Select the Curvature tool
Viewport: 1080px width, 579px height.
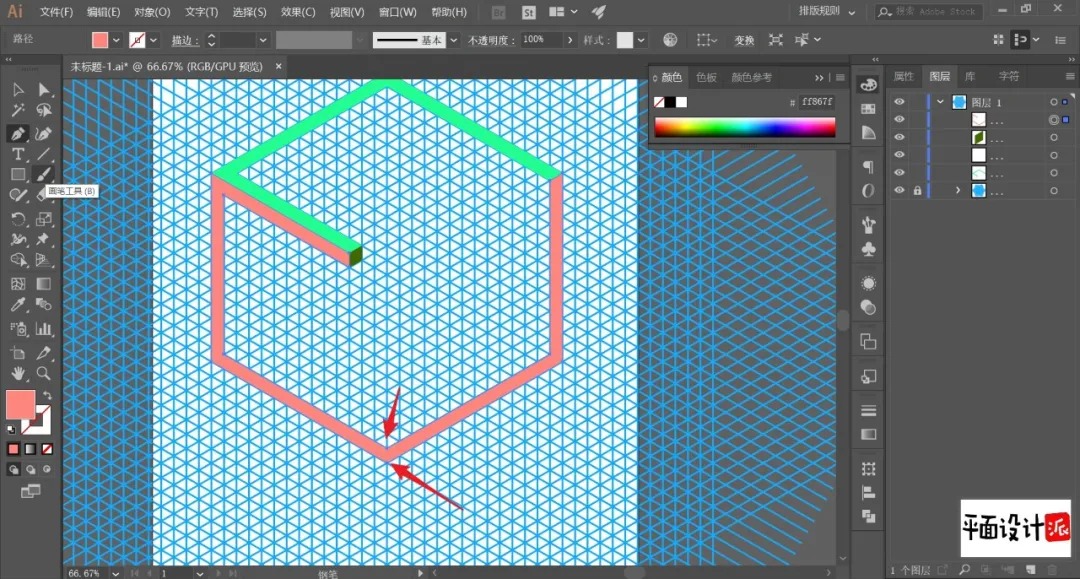click(x=44, y=134)
